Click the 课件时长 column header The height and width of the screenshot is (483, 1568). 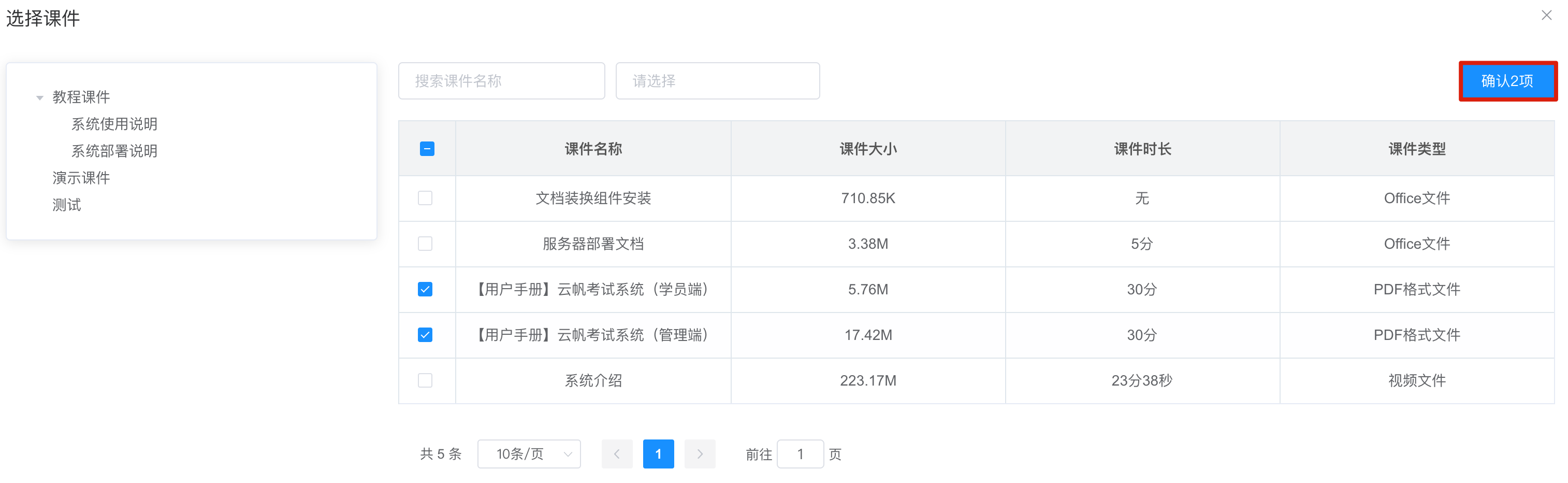pos(1142,149)
